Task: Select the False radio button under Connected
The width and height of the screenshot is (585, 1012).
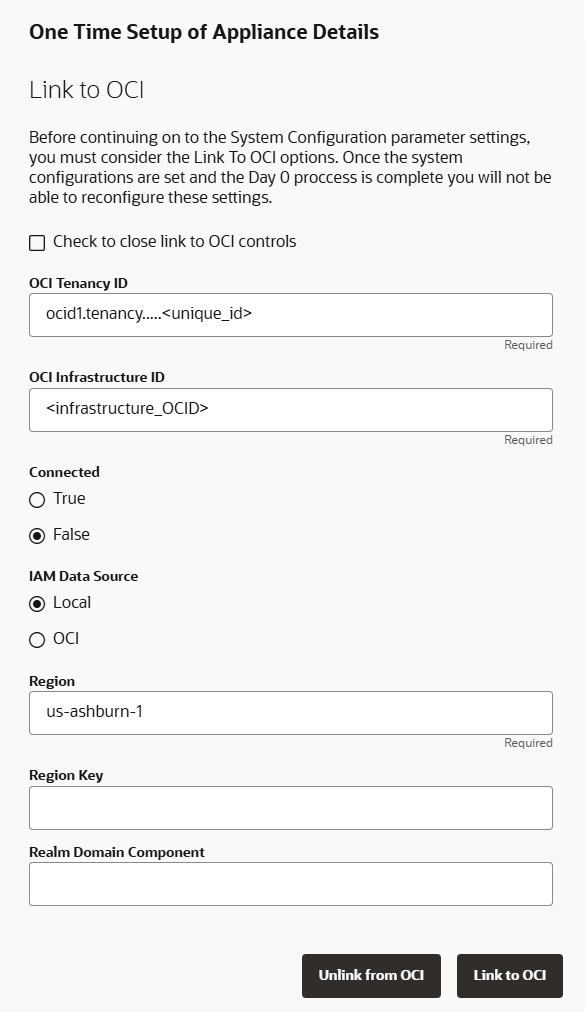Action: [x=37, y=534]
